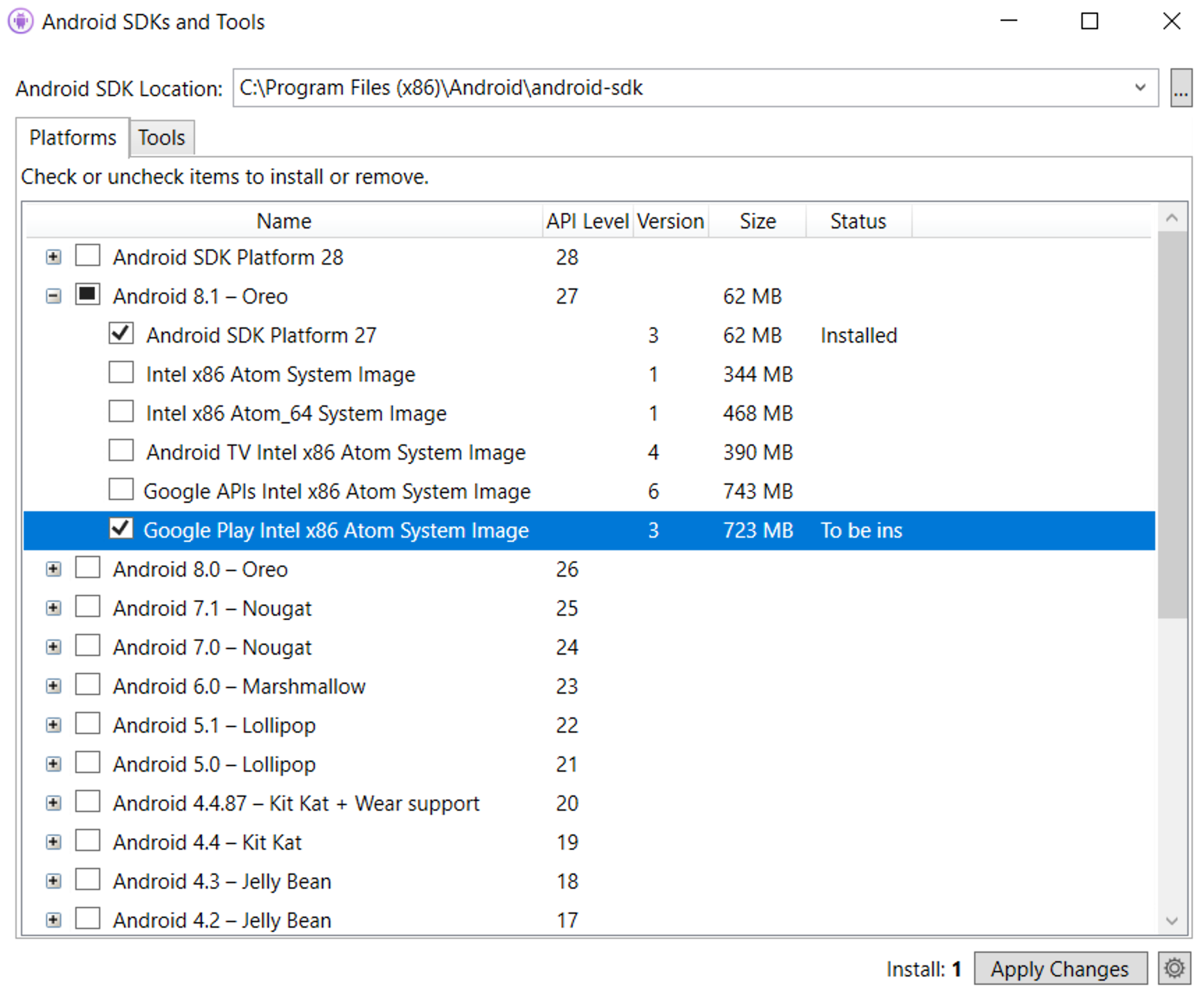The width and height of the screenshot is (1204, 996).
Task: Expand the Android 5.0 – Lollipop node
Action: [53, 764]
